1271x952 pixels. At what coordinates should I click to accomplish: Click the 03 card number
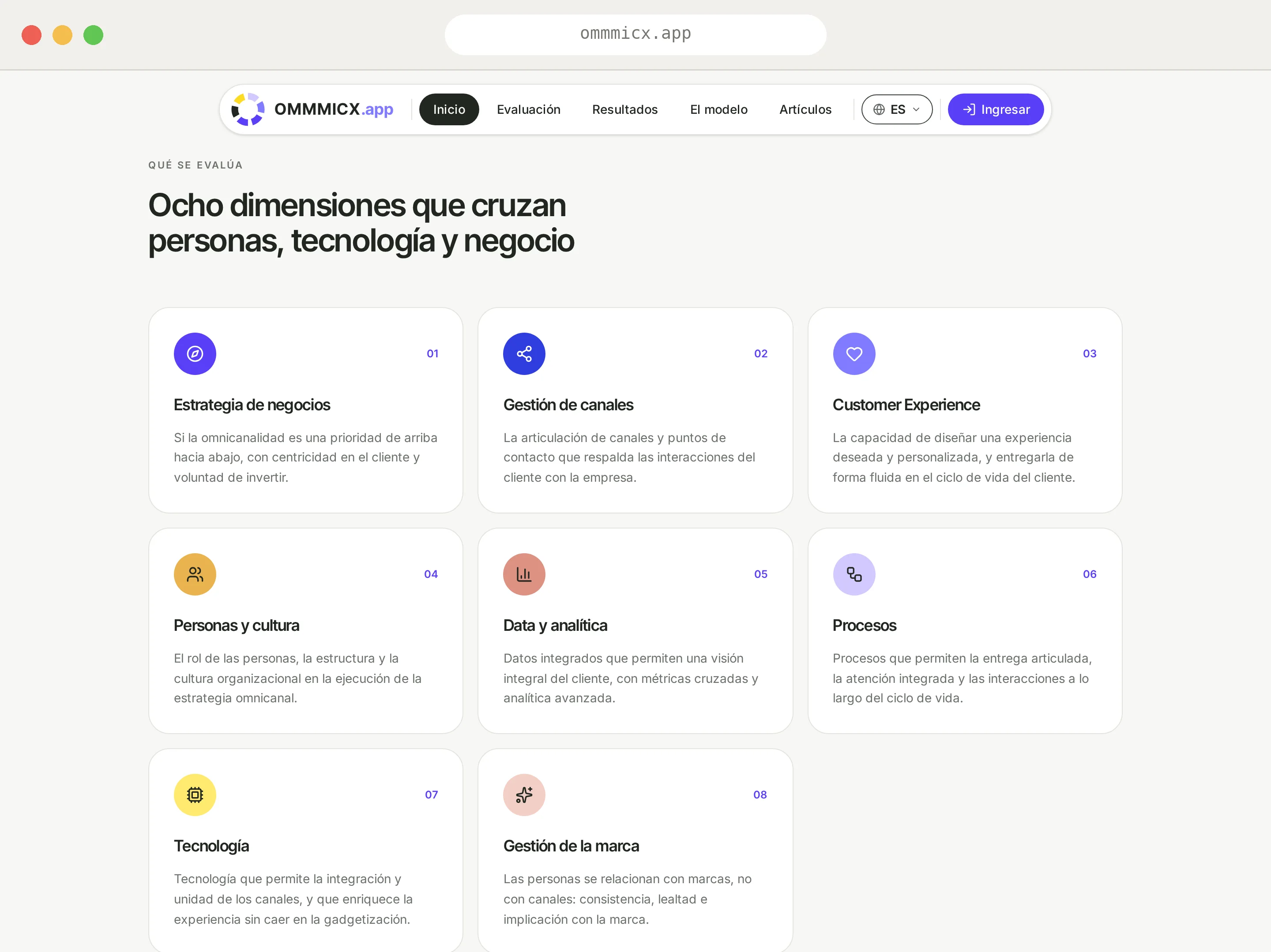point(1090,354)
